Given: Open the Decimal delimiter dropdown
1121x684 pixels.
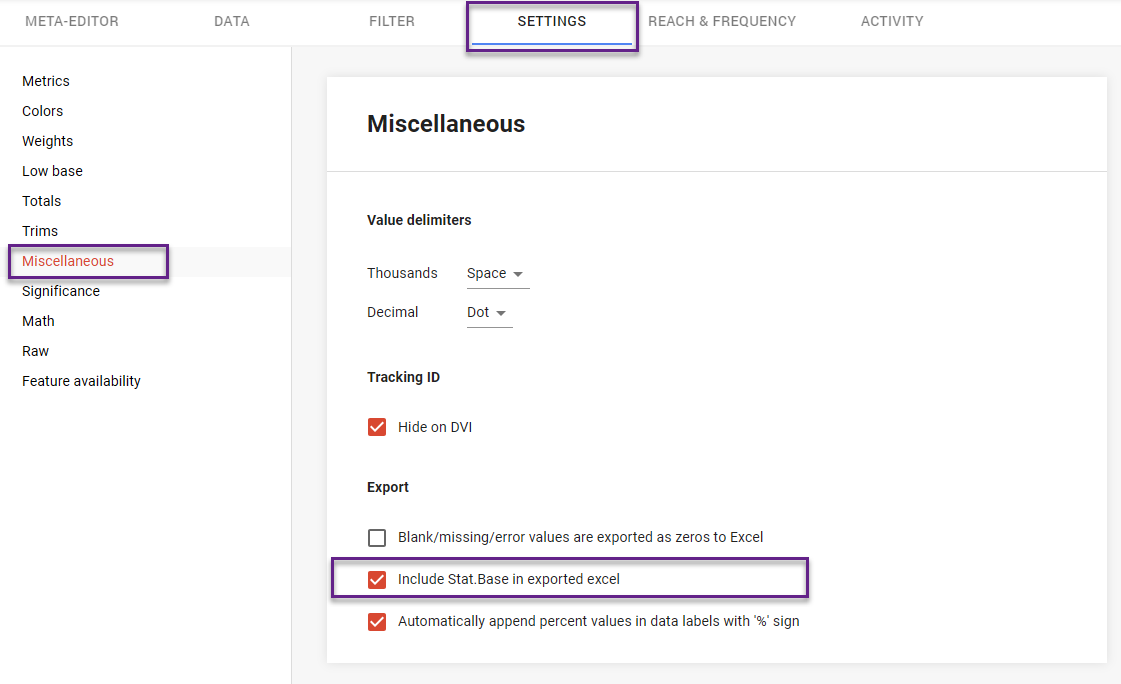Looking at the screenshot, I should point(481,312).
